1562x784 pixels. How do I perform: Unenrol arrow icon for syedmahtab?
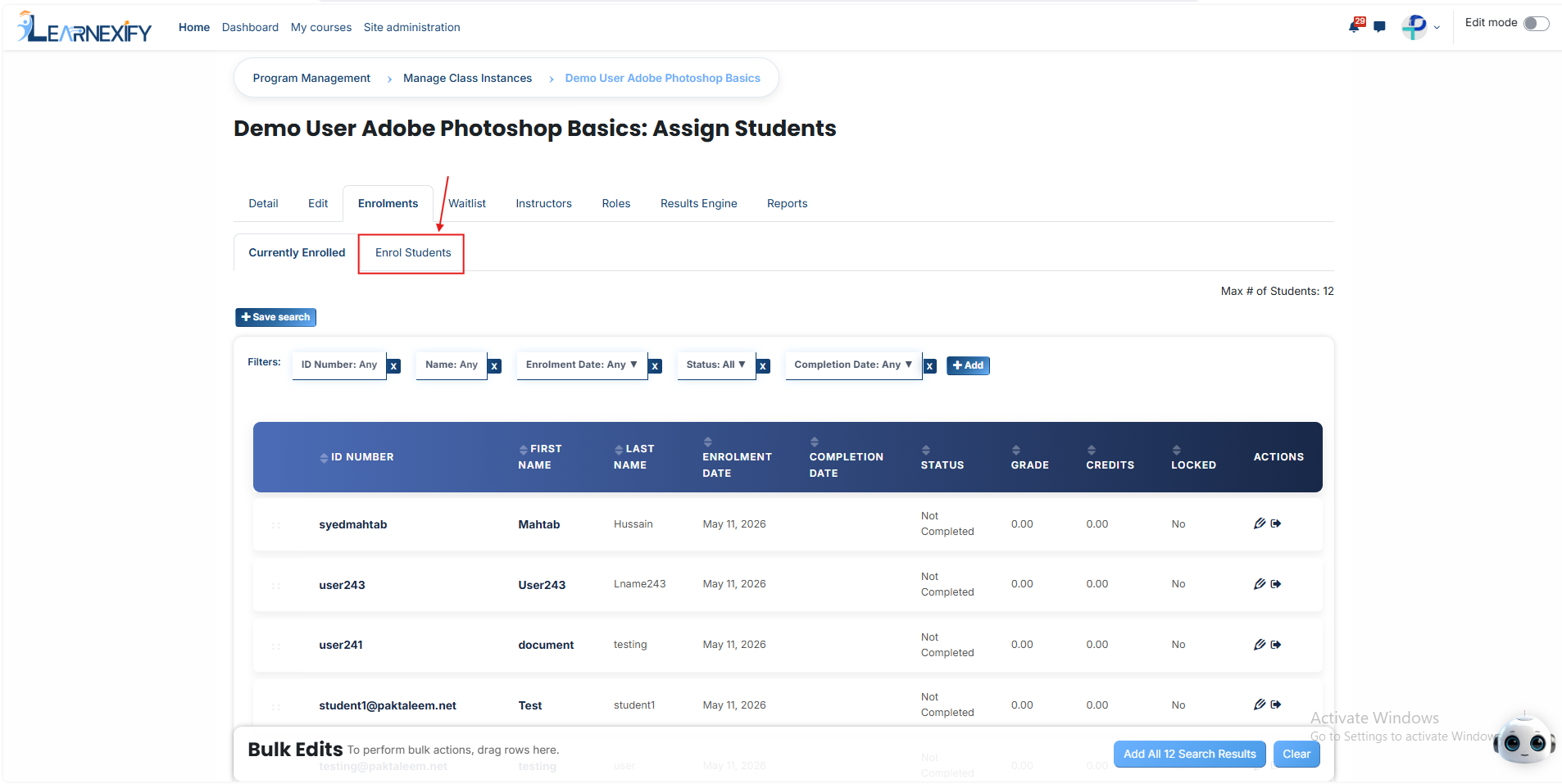1276,523
